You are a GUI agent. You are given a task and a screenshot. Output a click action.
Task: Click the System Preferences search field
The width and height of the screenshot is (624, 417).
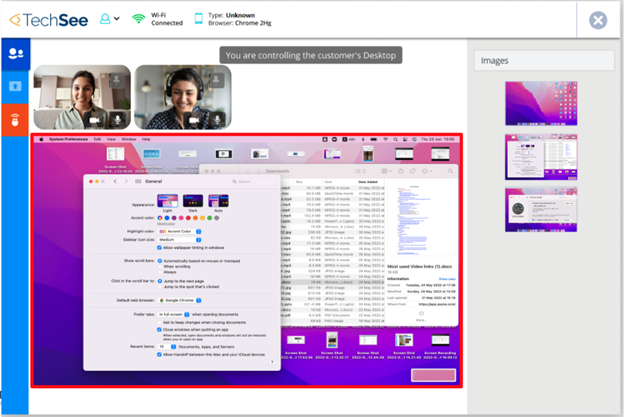click(x=254, y=181)
